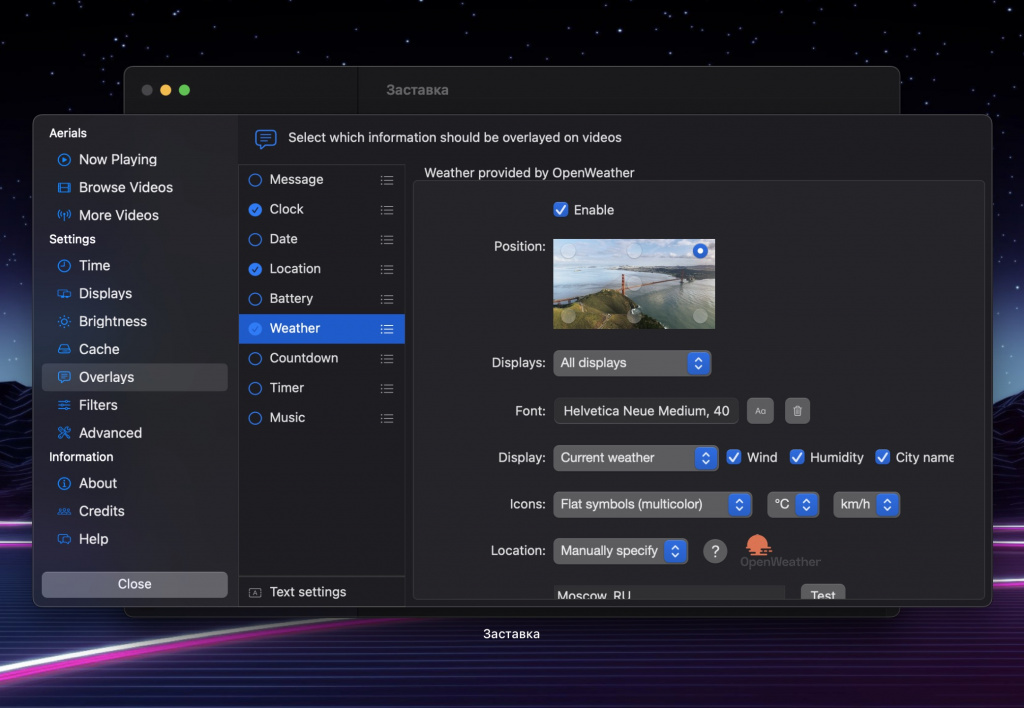This screenshot has width=1024, height=708.
Task: Open the Manually specify location dropdown
Action: pos(620,551)
